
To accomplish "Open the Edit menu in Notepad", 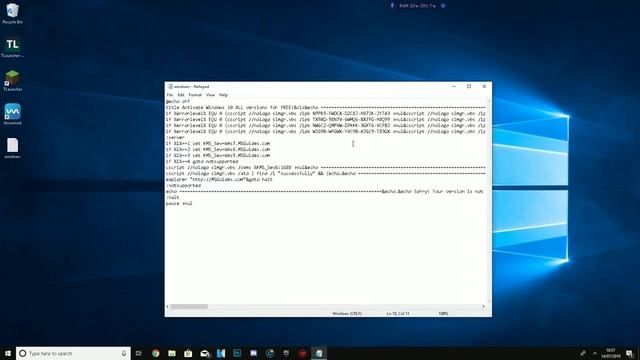I will (x=181, y=95).
